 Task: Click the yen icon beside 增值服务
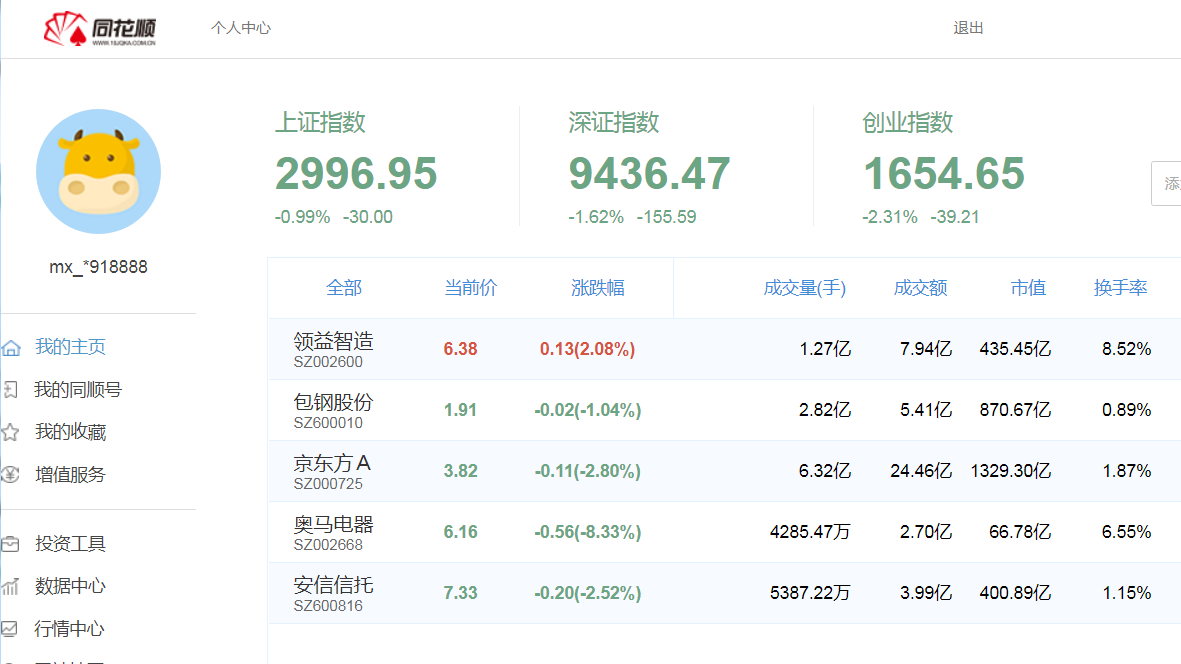click(11, 474)
